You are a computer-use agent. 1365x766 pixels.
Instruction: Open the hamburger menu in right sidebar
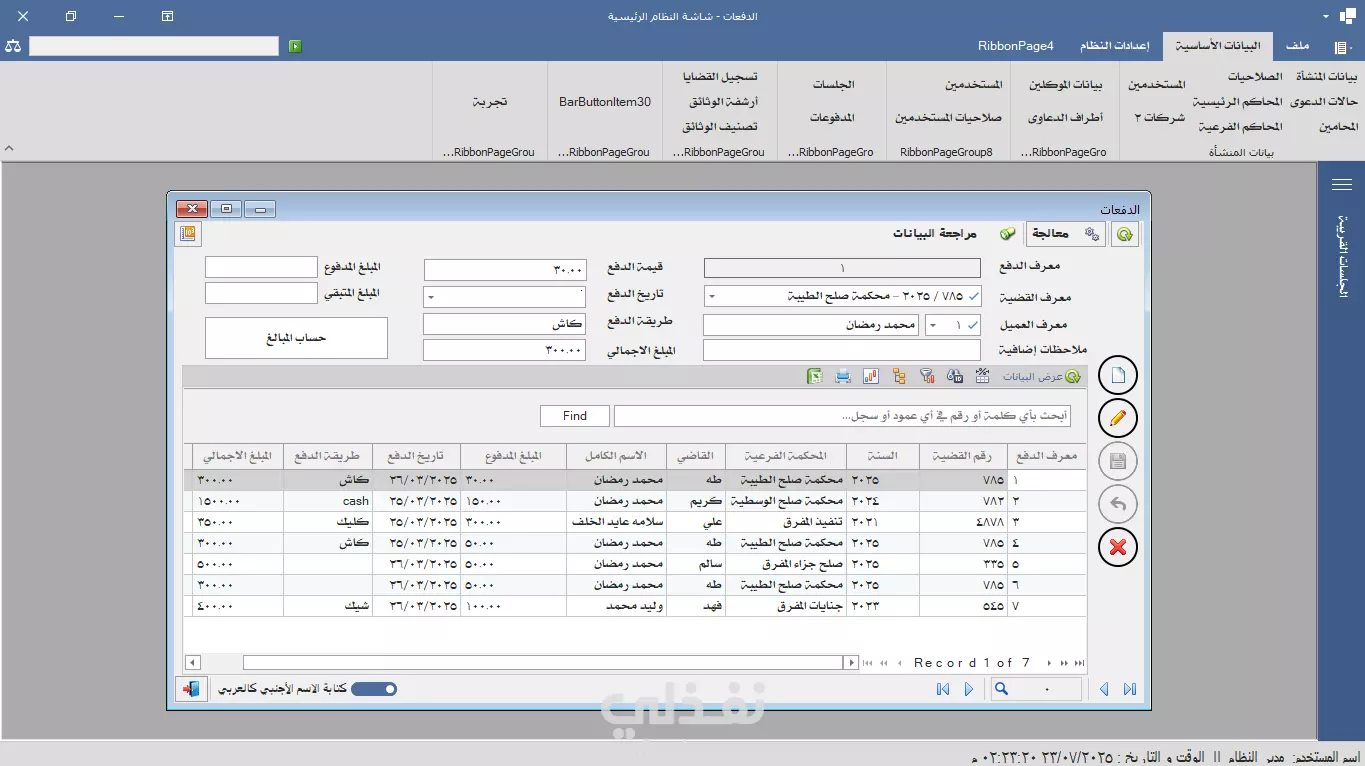(x=1342, y=184)
